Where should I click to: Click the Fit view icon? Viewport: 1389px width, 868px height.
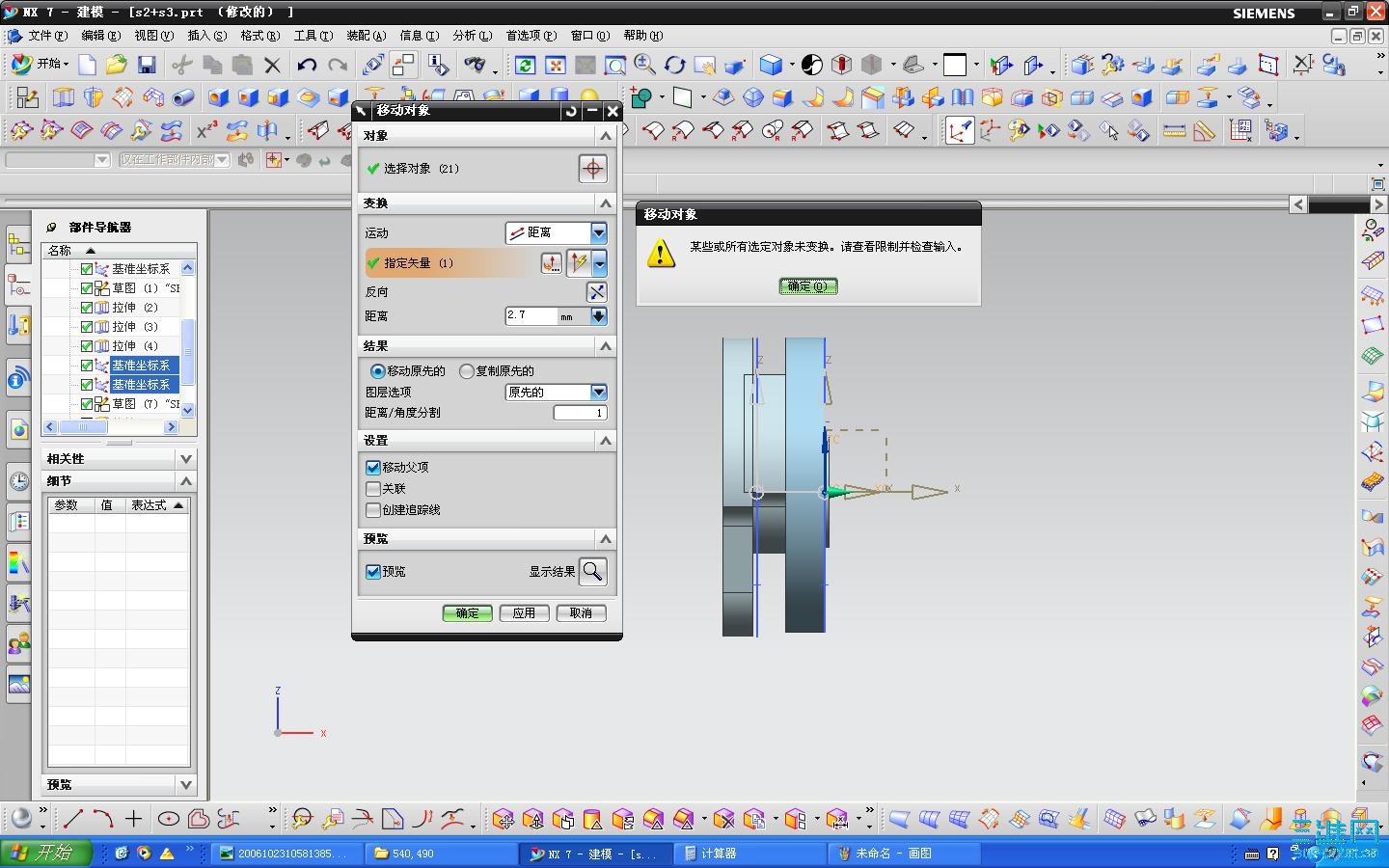point(556,65)
